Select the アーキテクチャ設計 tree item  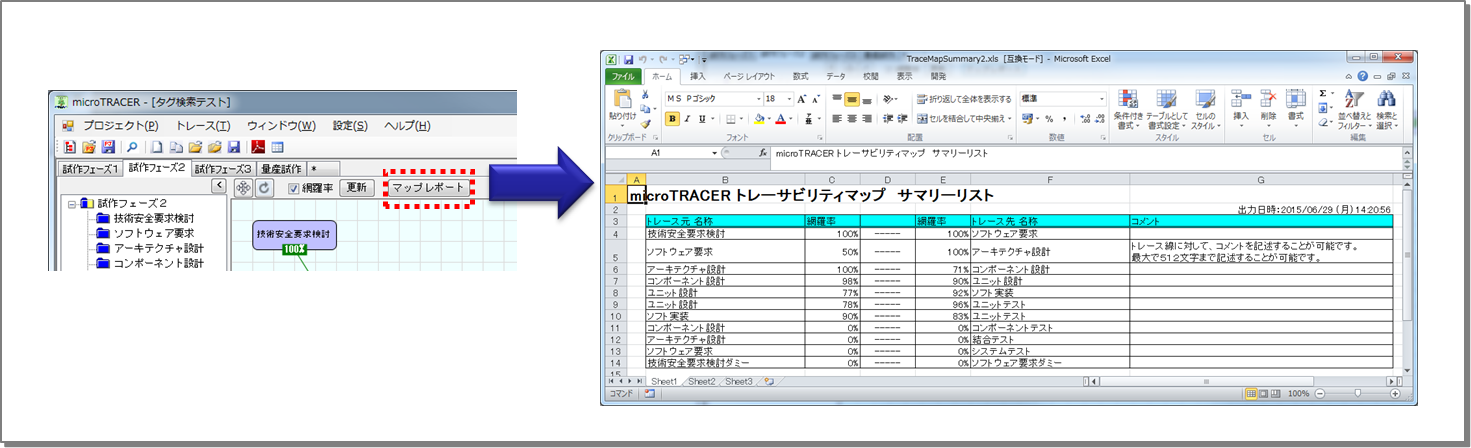click(x=157, y=249)
